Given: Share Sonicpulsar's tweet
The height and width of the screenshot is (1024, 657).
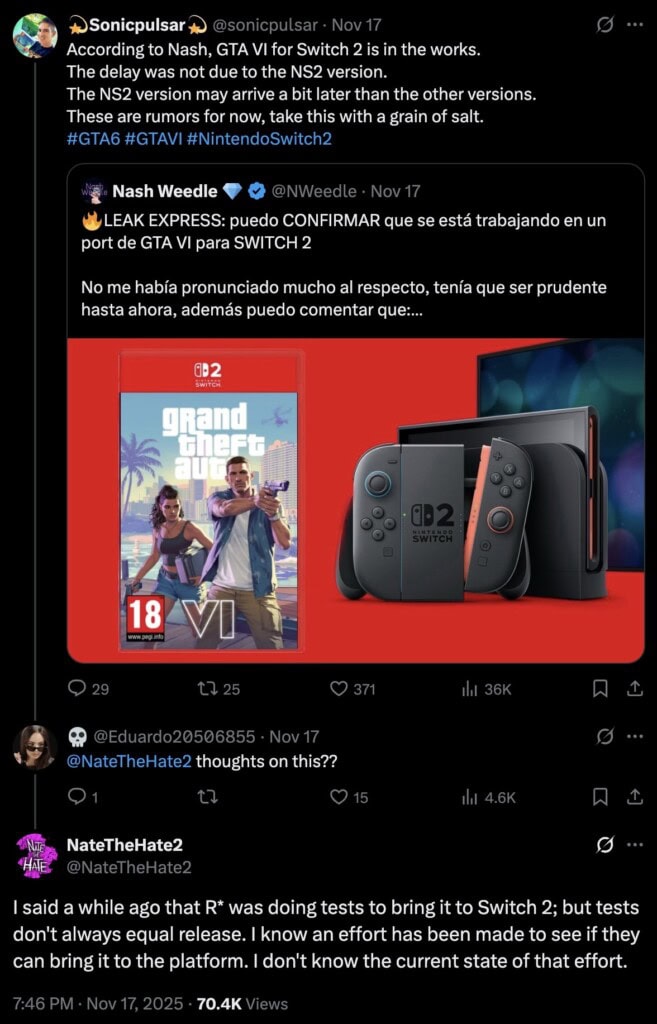Looking at the screenshot, I should [x=635, y=688].
